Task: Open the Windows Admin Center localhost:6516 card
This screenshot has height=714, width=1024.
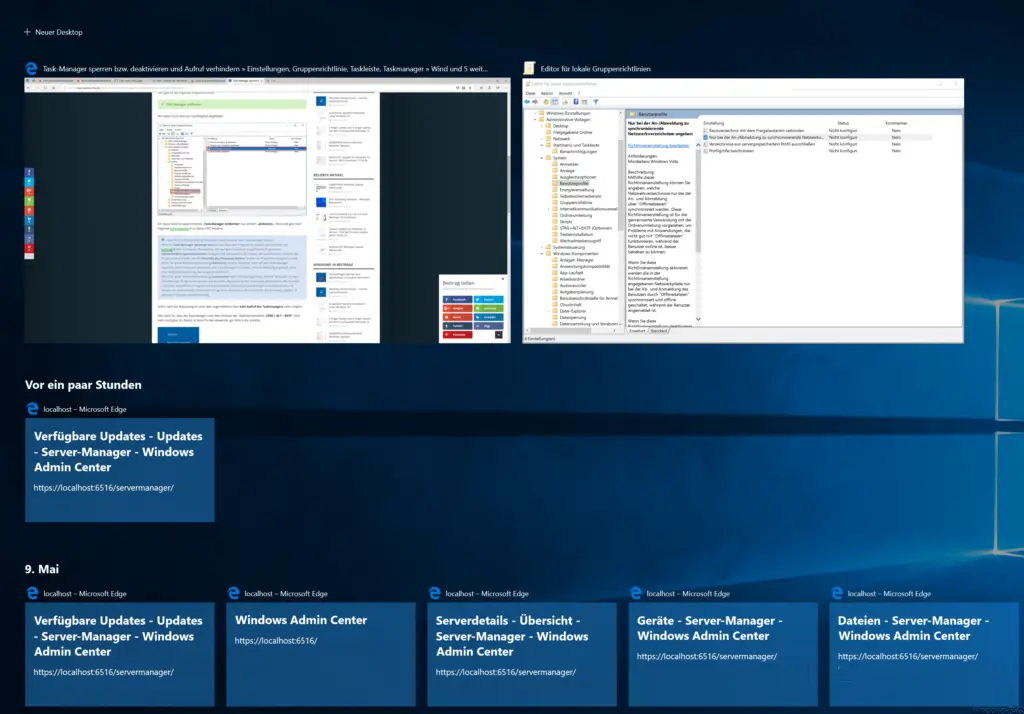Action: click(321, 654)
